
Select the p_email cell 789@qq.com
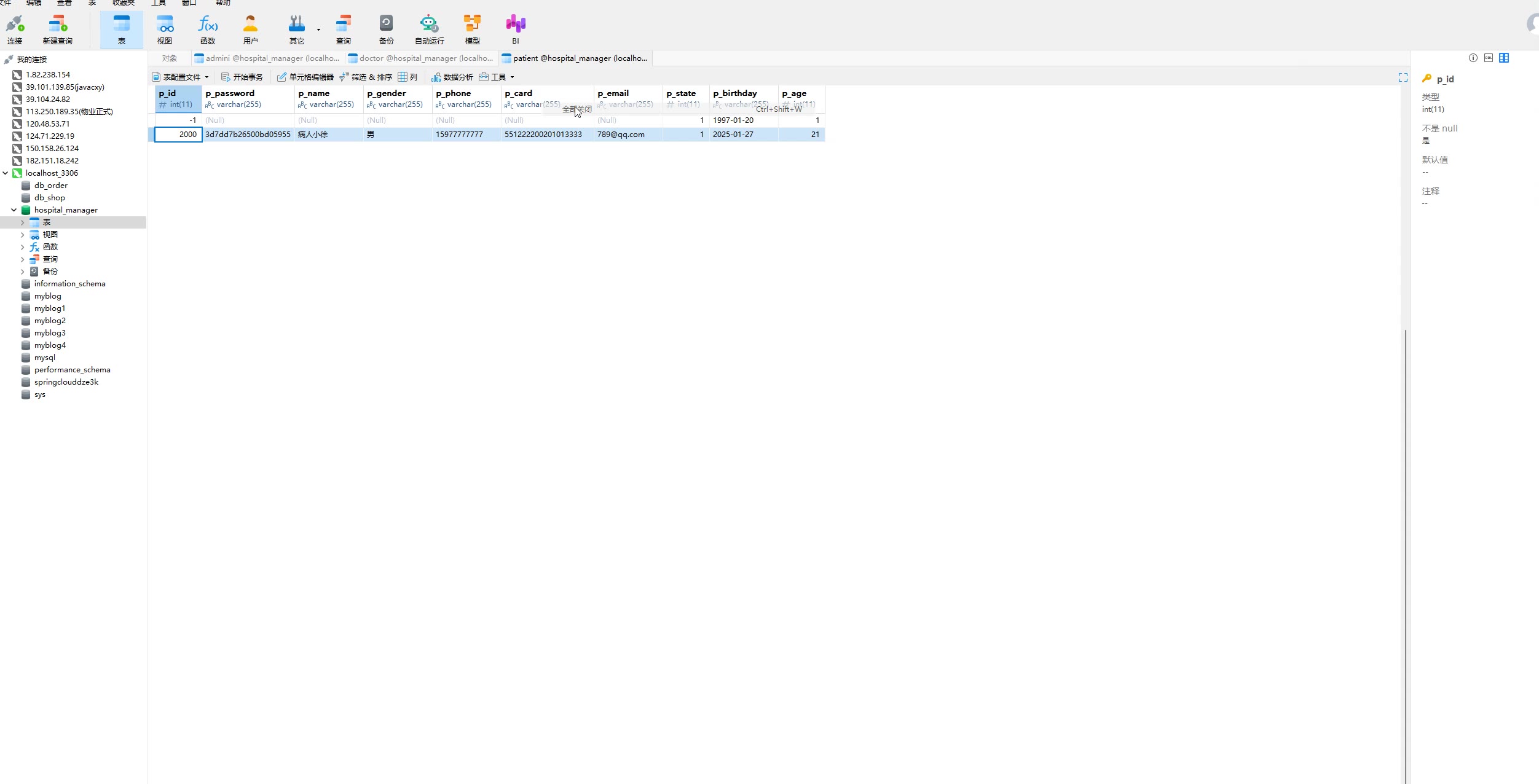pyautogui.click(x=621, y=135)
